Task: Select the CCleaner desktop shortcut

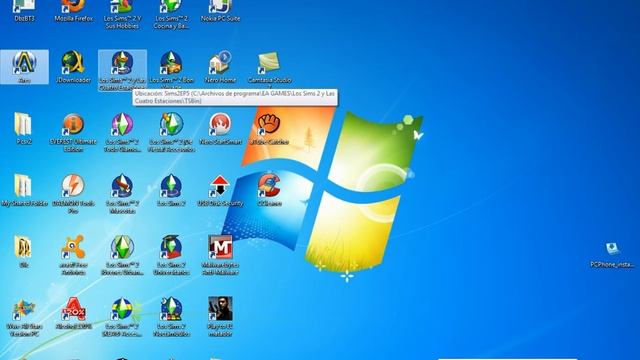Action: (269, 190)
